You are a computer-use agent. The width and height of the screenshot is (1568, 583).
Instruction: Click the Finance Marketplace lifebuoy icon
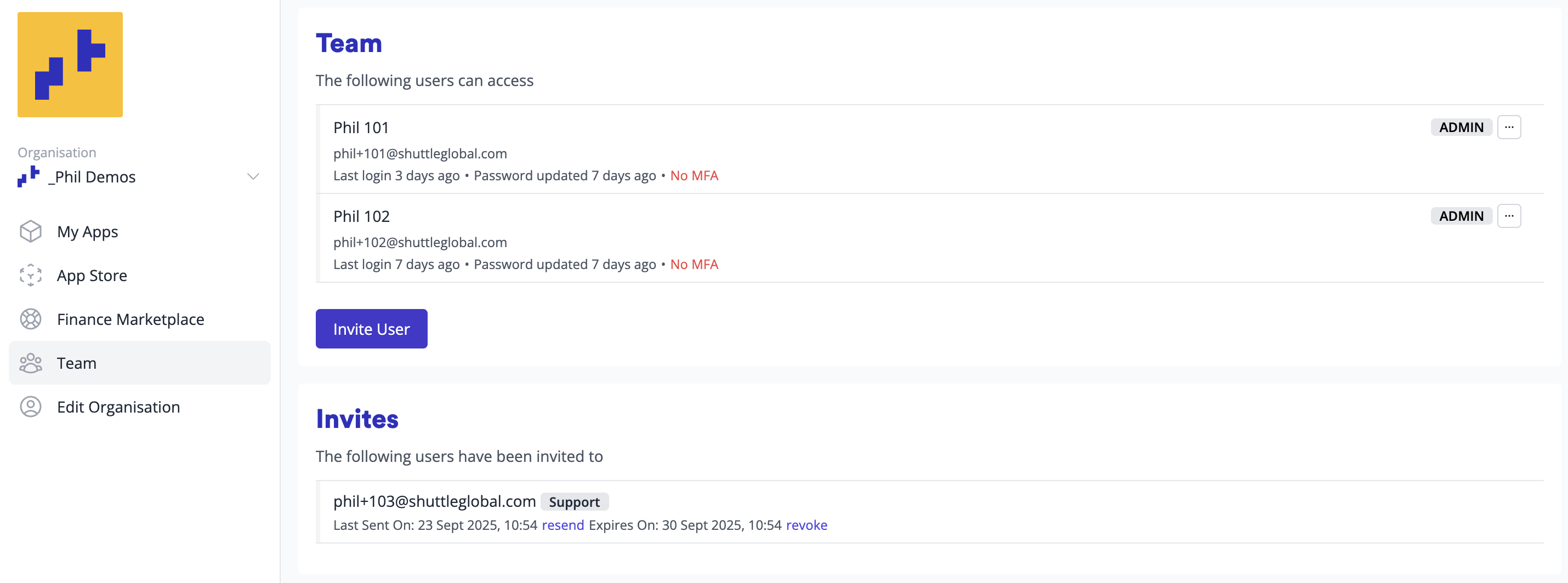point(31,319)
